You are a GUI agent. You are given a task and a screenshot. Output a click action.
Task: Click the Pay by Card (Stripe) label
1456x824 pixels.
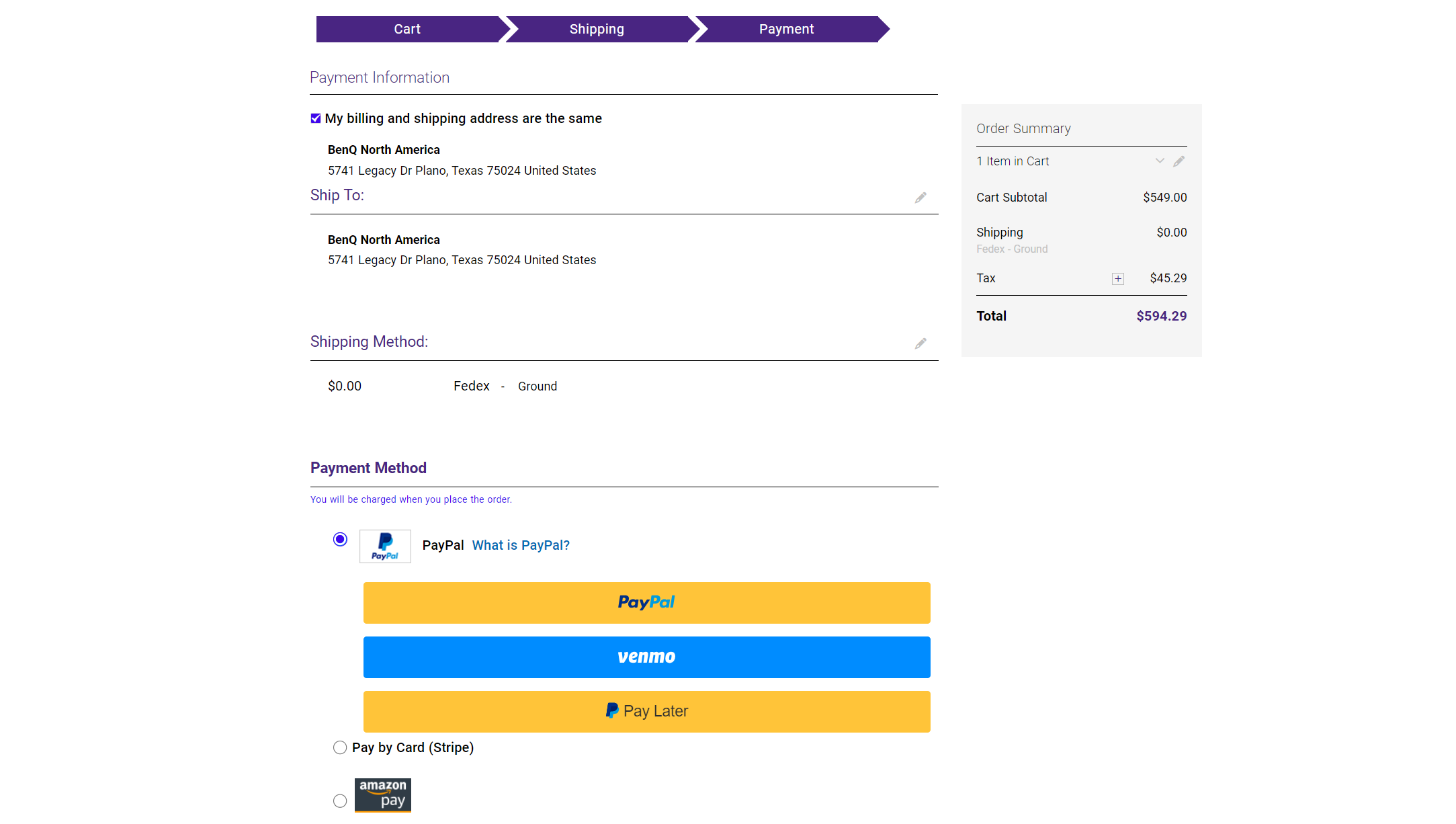[413, 747]
